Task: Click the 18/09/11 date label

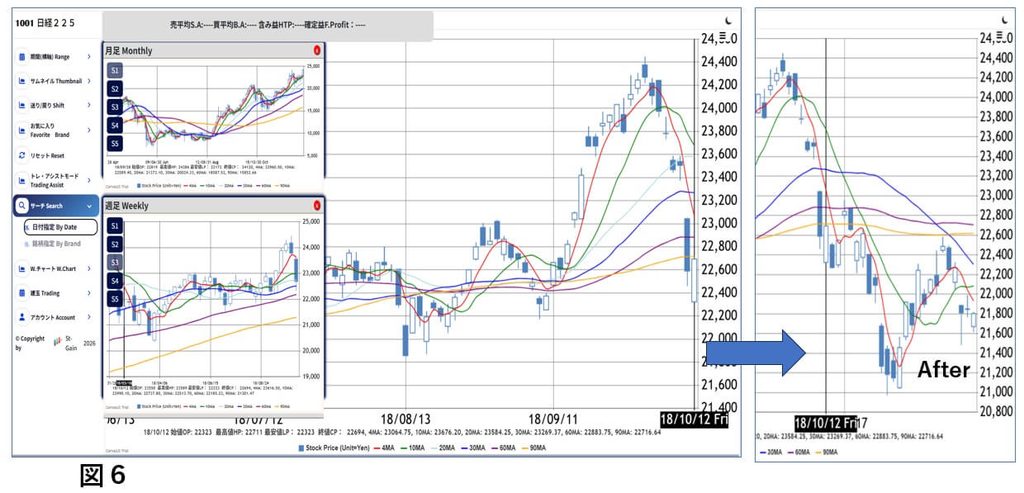Action: (x=554, y=420)
